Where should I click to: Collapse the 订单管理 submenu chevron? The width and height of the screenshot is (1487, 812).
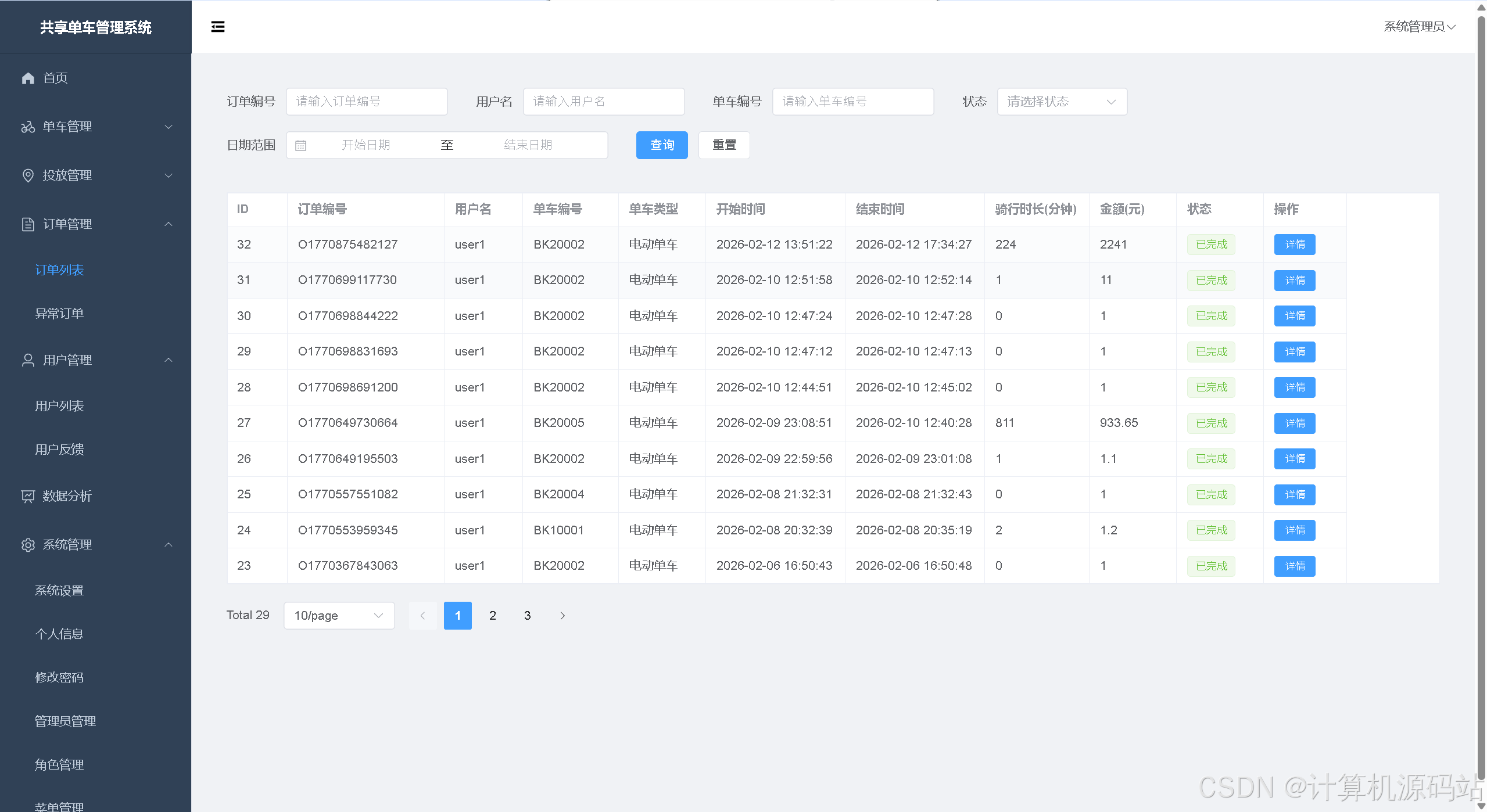[169, 224]
